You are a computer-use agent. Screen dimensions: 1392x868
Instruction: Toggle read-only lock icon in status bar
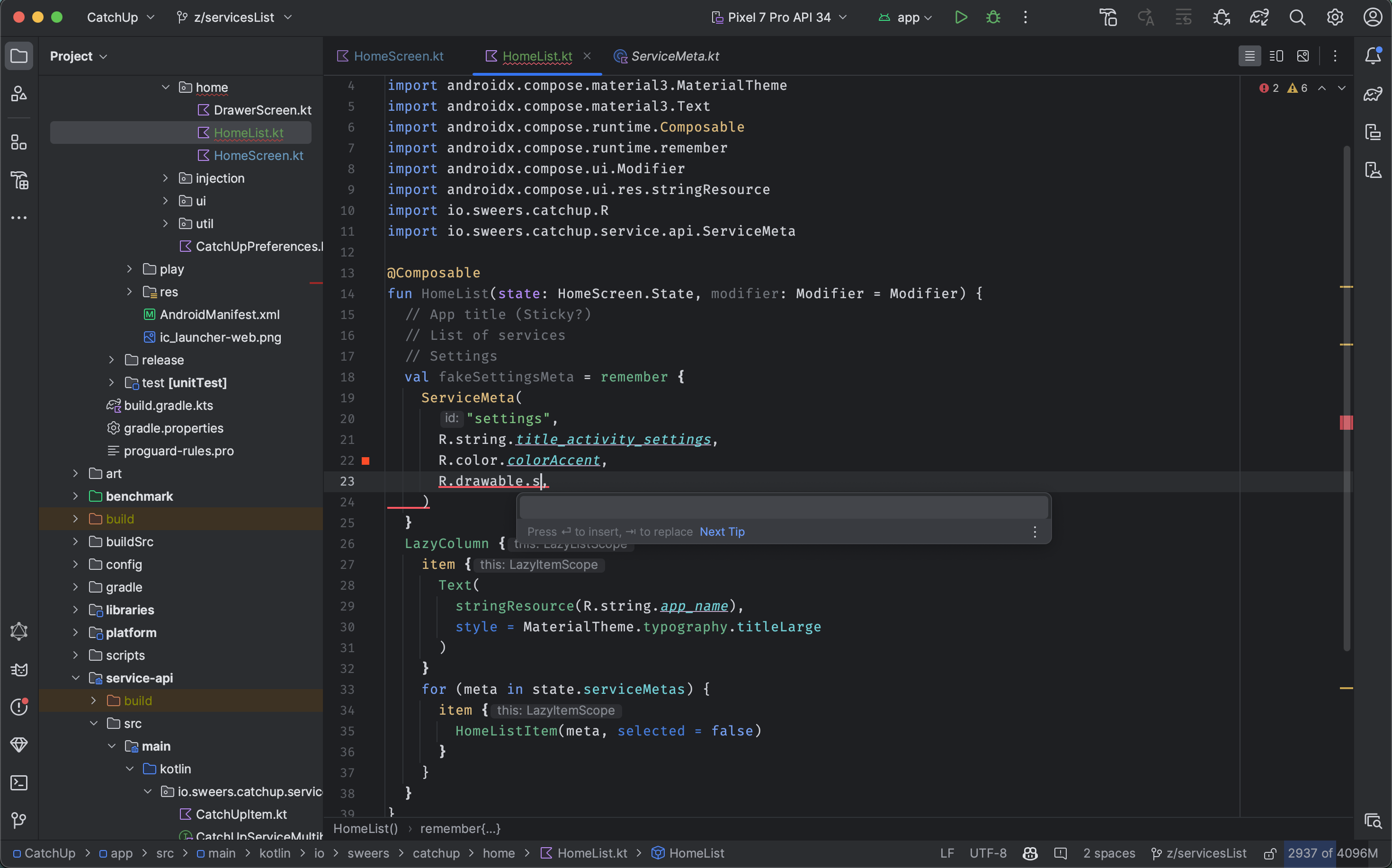pos(1270,853)
